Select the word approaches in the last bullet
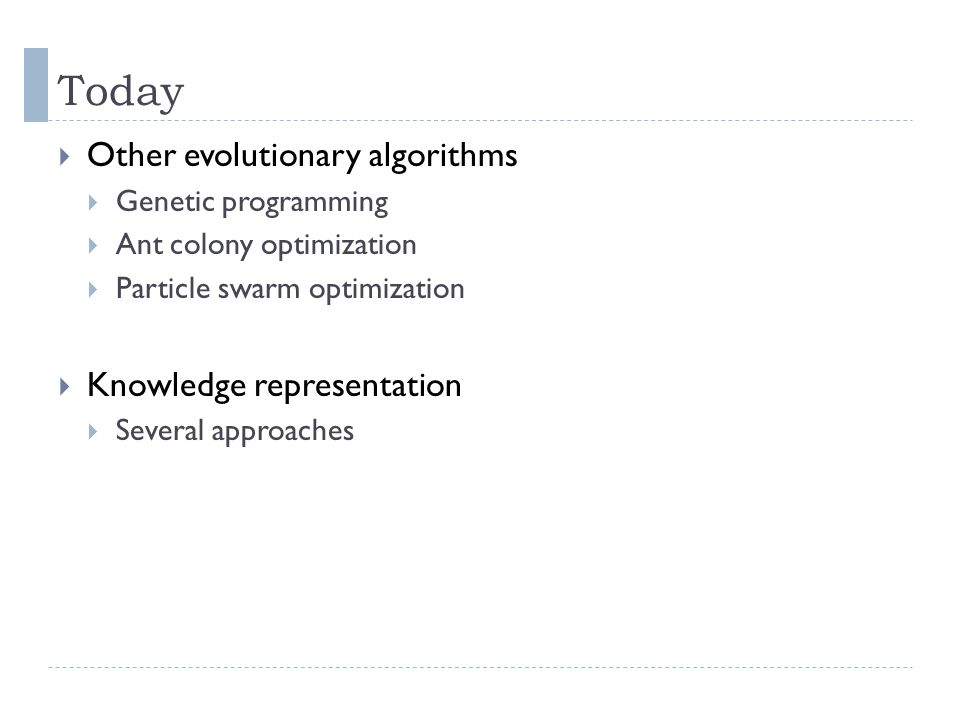Viewport: 960px width, 720px height. click(x=282, y=432)
